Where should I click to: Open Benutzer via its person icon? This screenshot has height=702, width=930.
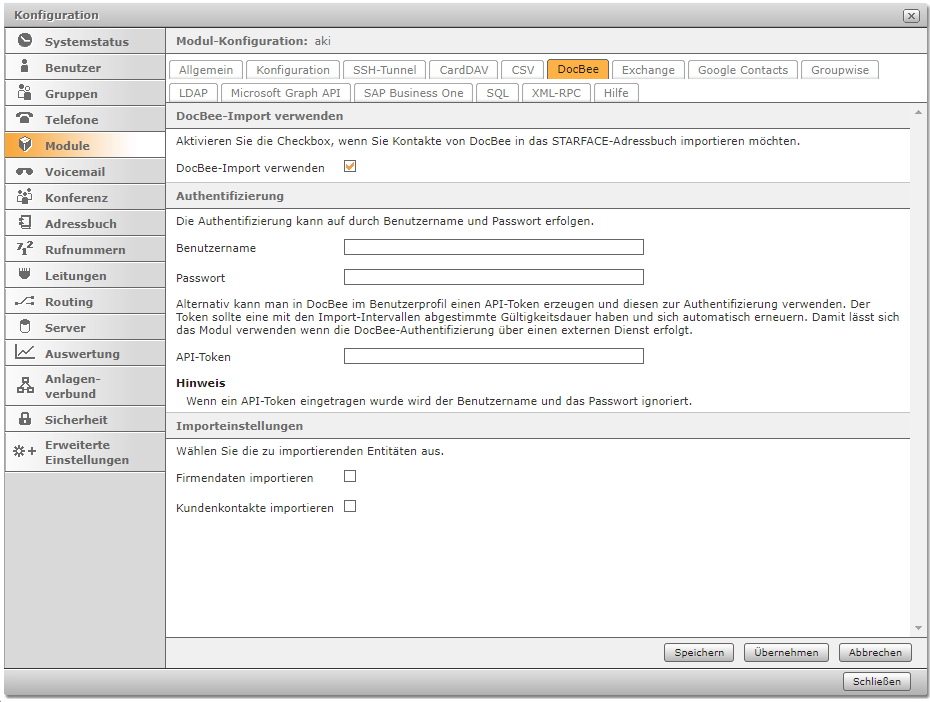[25, 68]
